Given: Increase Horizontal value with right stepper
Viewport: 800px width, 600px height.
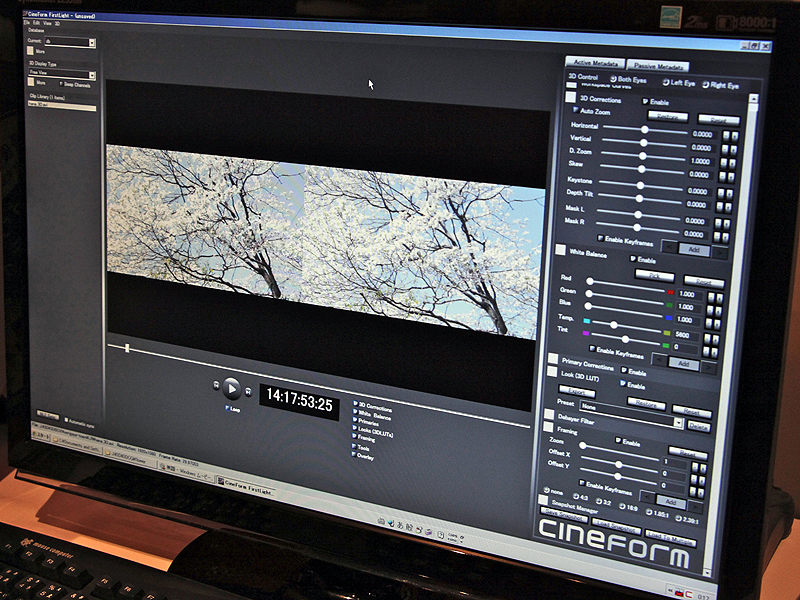Looking at the screenshot, I should [735, 136].
